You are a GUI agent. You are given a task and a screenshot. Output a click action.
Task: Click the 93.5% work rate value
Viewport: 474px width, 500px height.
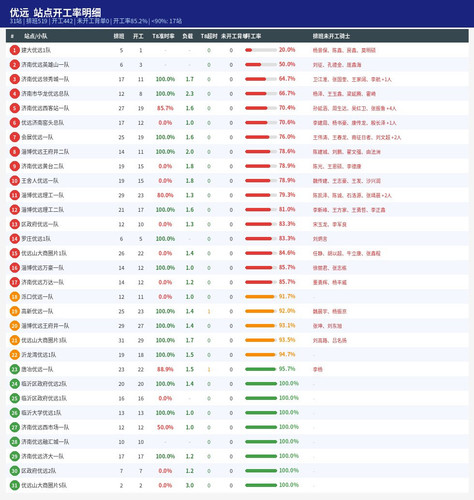point(287,340)
